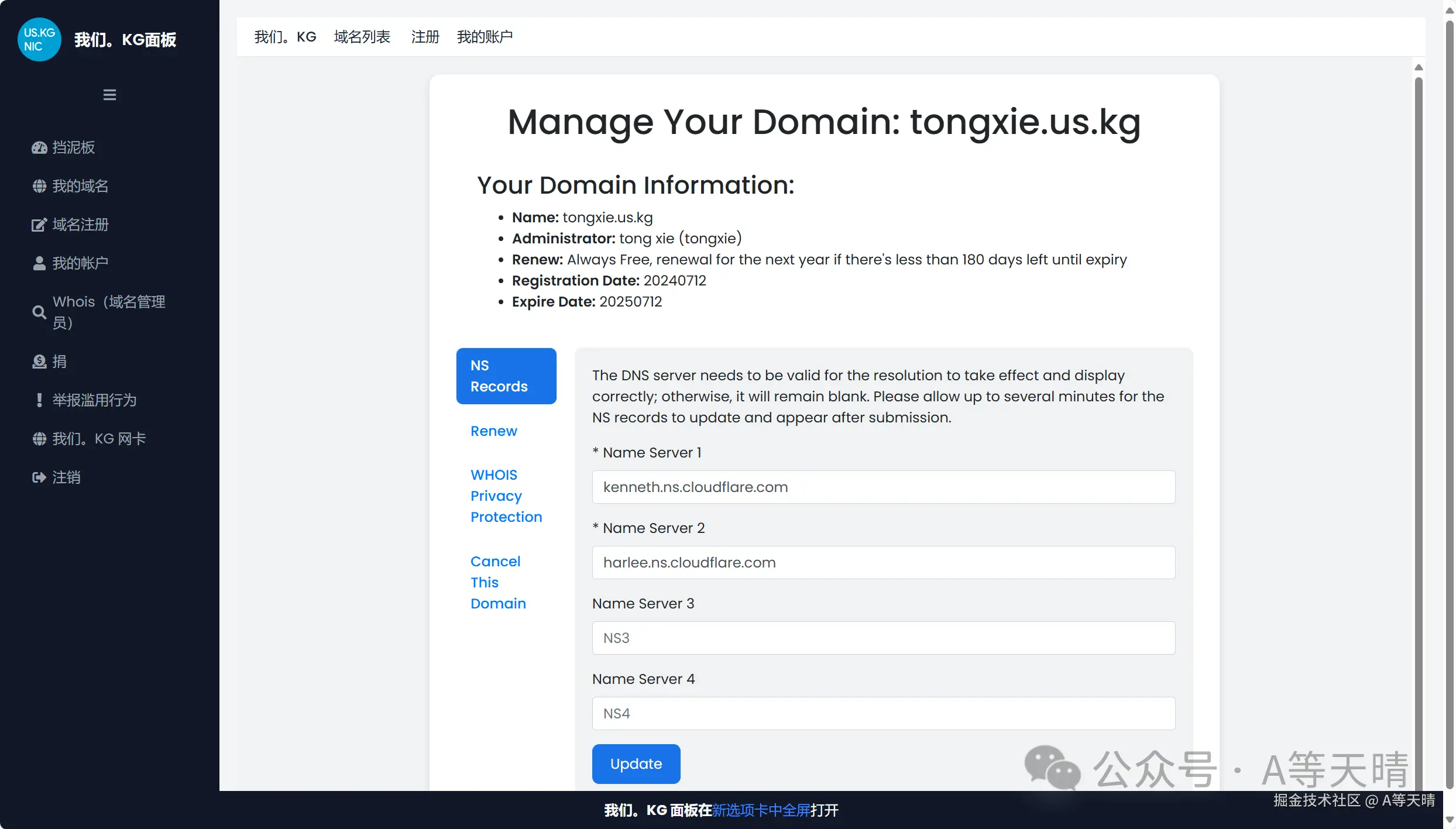Open Cancel This Domain tab
This screenshot has width=1456, height=829.
(x=497, y=582)
